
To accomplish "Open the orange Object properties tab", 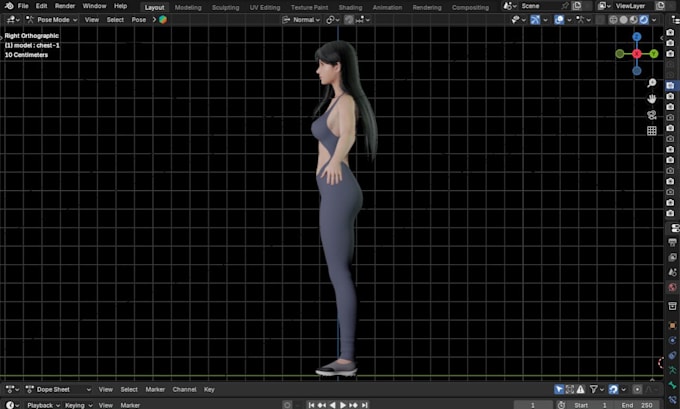I will click(x=672, y=325).
